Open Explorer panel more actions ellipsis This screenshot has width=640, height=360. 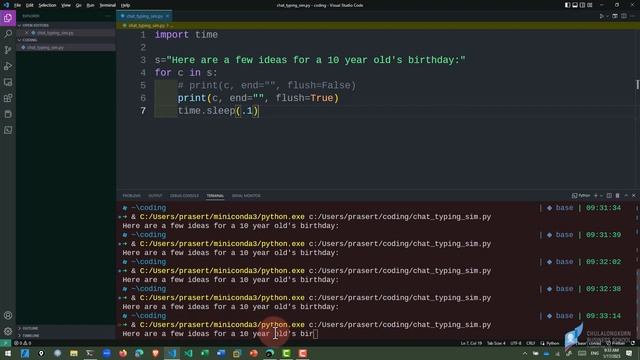point(108,16)
